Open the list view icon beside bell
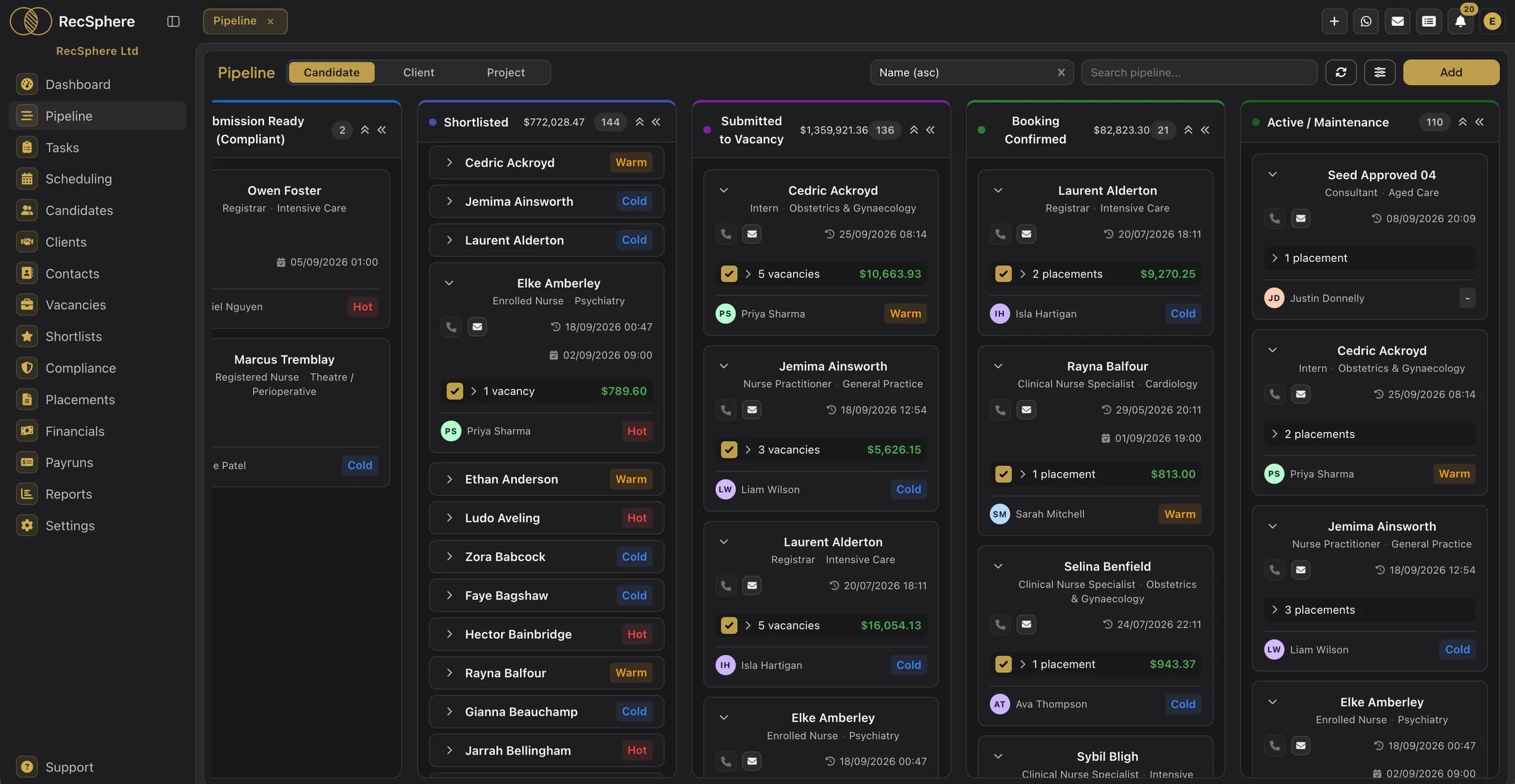The width and height of the screenshot is (1515, 784). click(1429, 21)
